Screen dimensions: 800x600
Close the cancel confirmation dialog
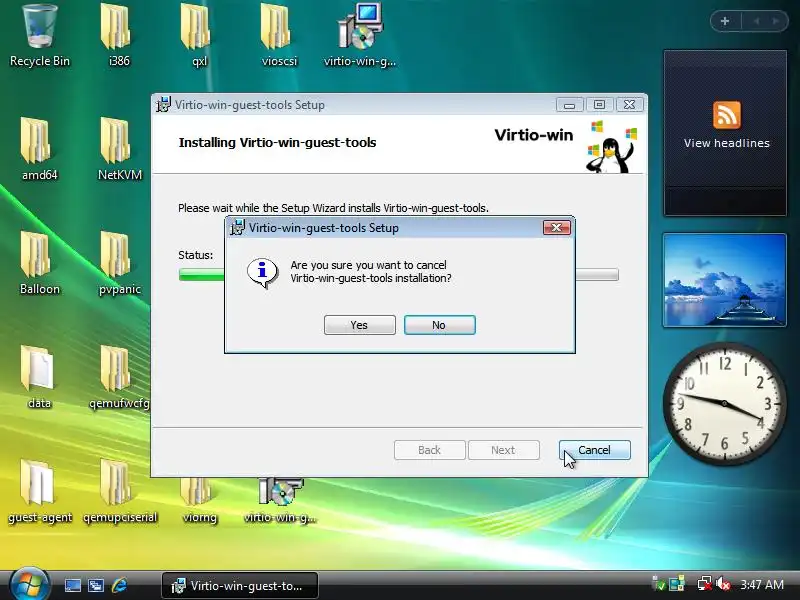click(557, 228)
